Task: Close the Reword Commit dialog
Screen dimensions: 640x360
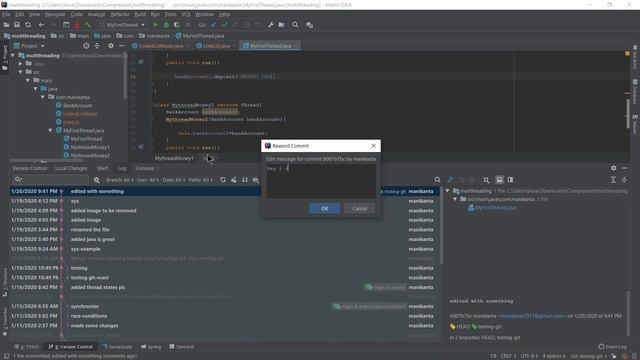Action: click(x=373, y=146)
